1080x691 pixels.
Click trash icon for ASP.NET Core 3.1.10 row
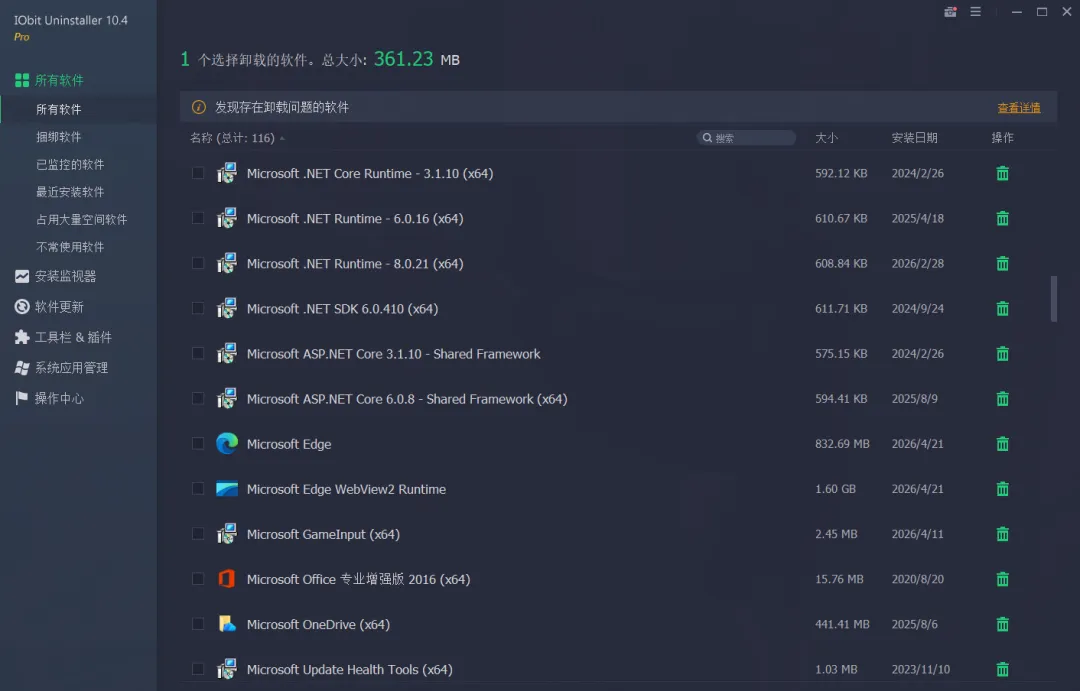[1002, 354]
